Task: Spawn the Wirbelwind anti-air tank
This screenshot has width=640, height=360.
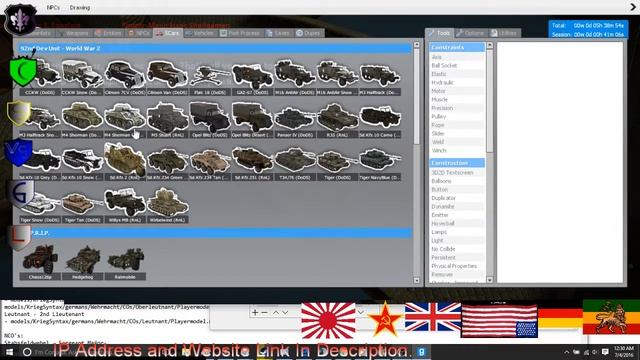Action: pos(167,205)
